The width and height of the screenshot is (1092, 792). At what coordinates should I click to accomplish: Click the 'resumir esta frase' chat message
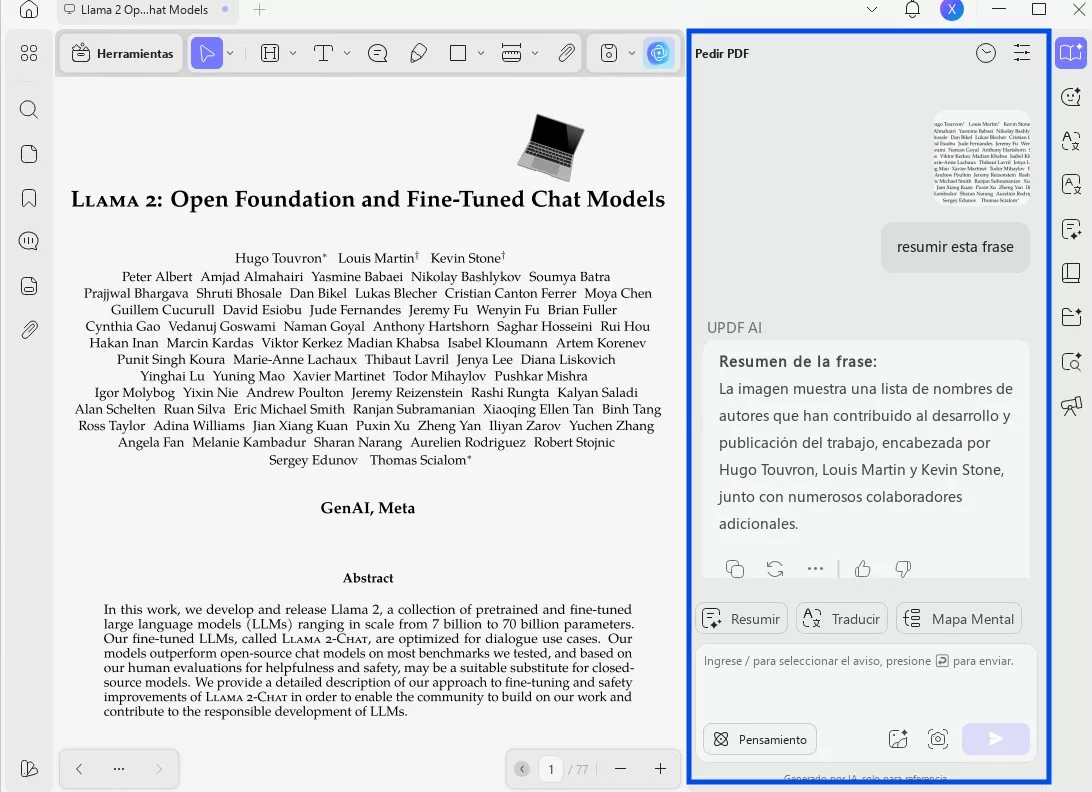pos(955,247)
